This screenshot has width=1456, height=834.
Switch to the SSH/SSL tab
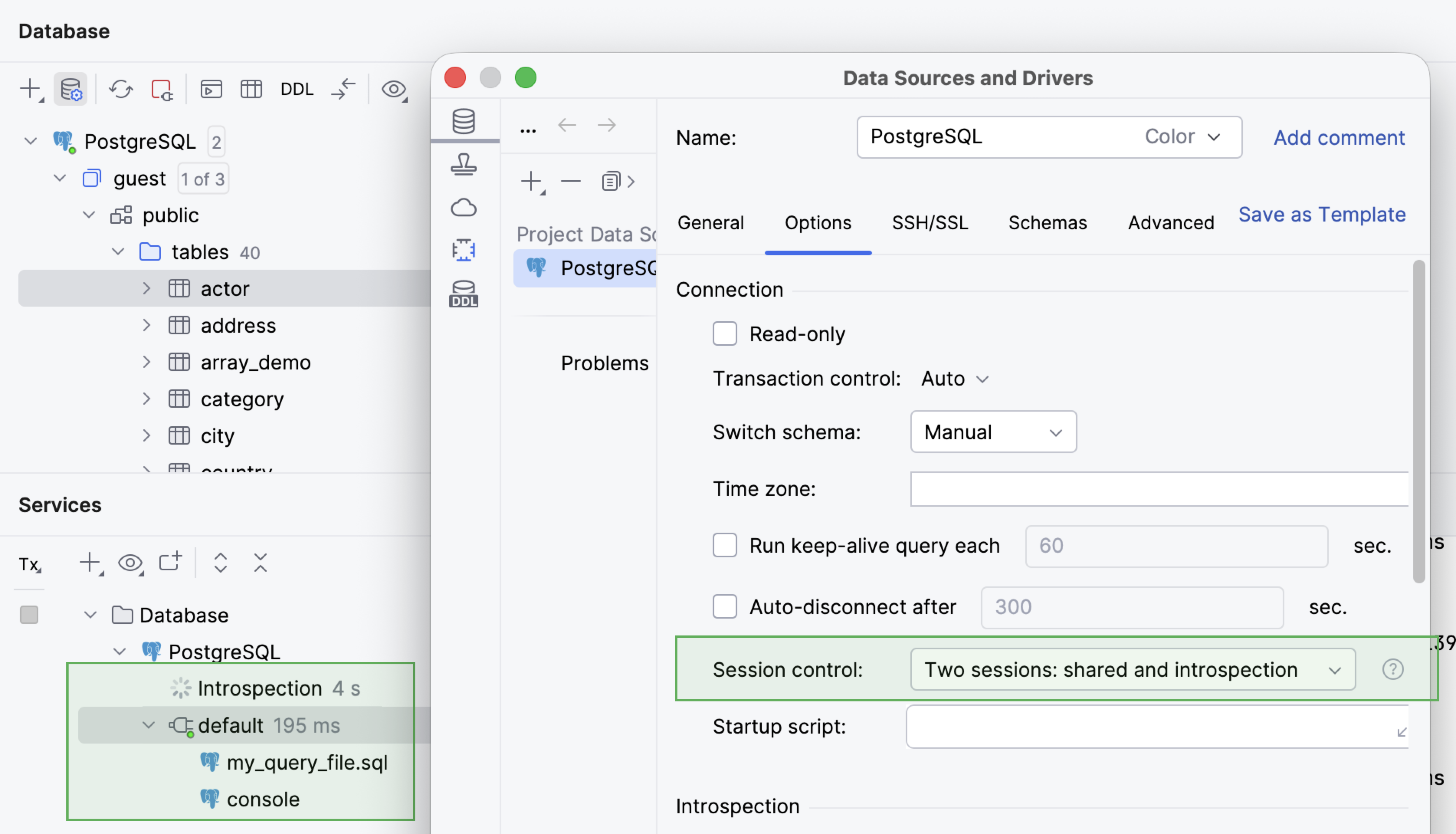click(930, 222)
